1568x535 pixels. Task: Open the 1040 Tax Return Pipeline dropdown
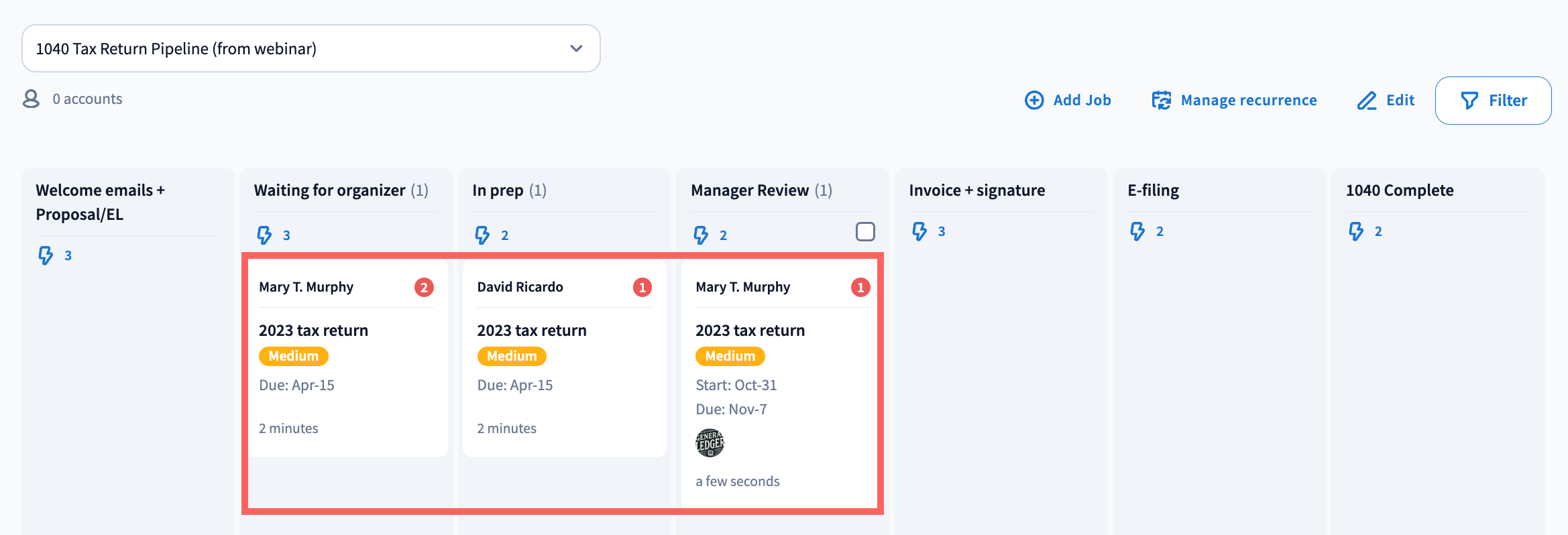pyautogui.click(x=311, y=48)
